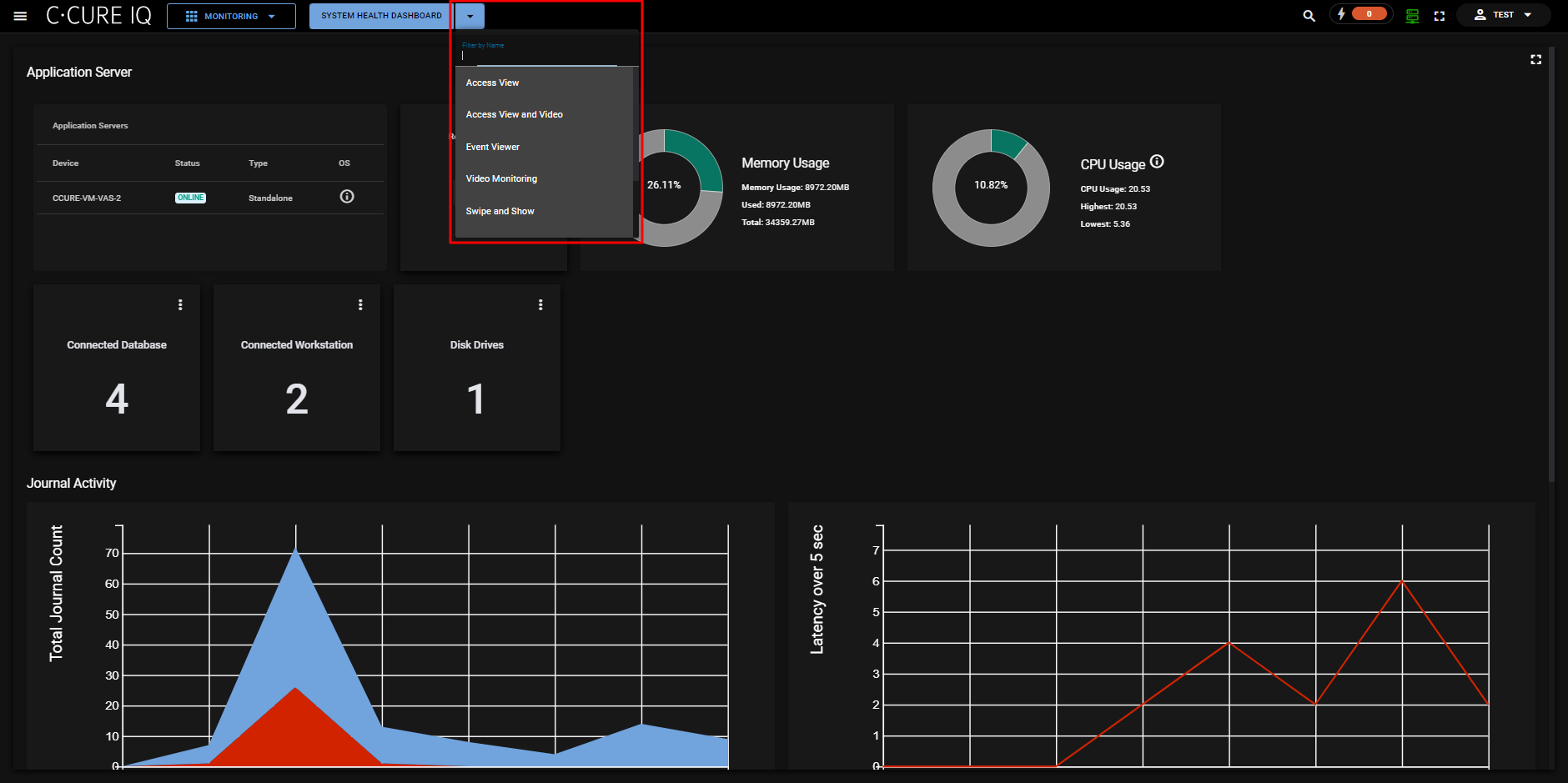1568x783 pixels.
Task: Click the green server status icon
Action: click(1412, 16)
